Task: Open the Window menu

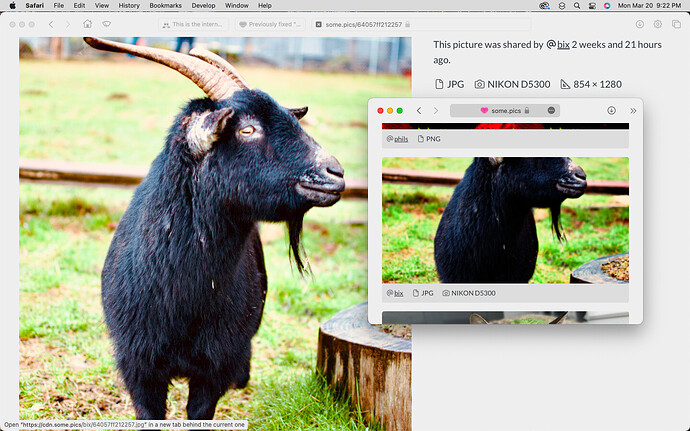Action: pyautogui.click(x=237, y=5)
